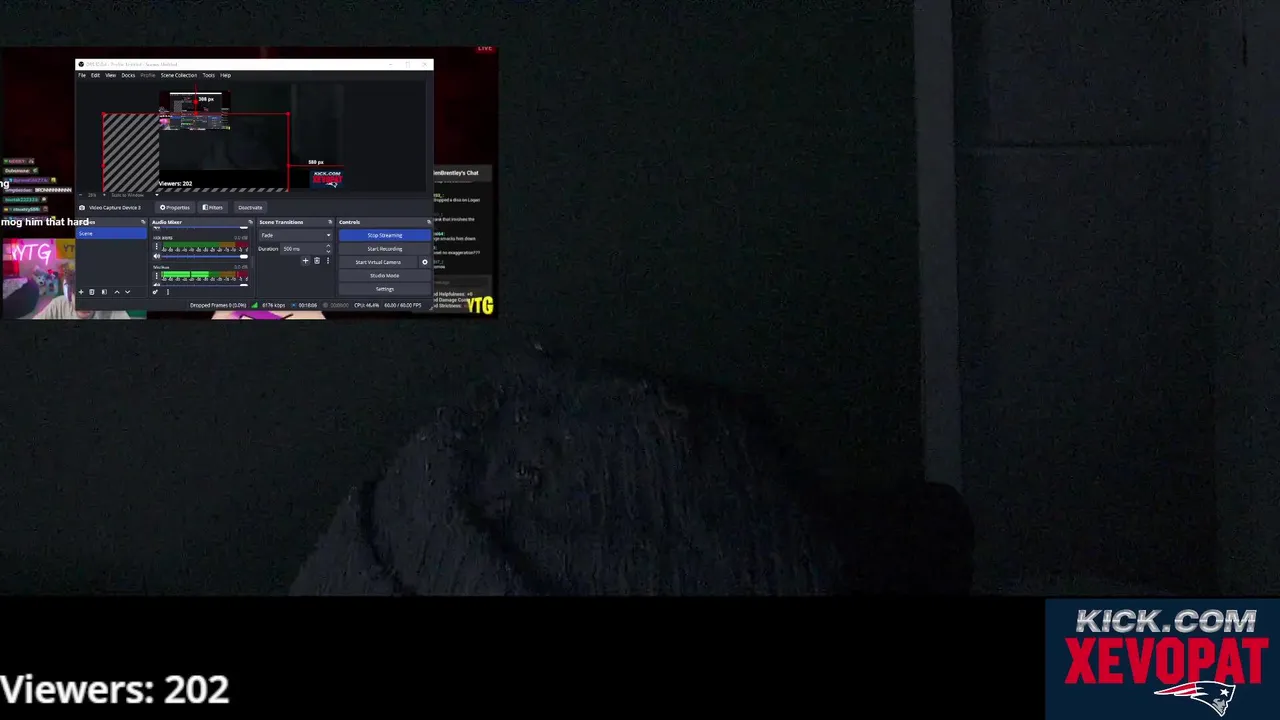This screenshot has width=1280, height=720.
Task: Click Start Virtual Camera button
Action: click(378, 262)
